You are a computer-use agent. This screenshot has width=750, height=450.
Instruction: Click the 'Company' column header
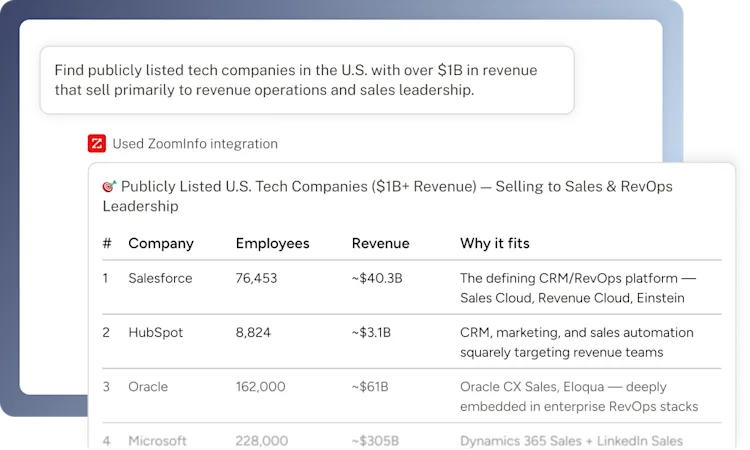161,243
